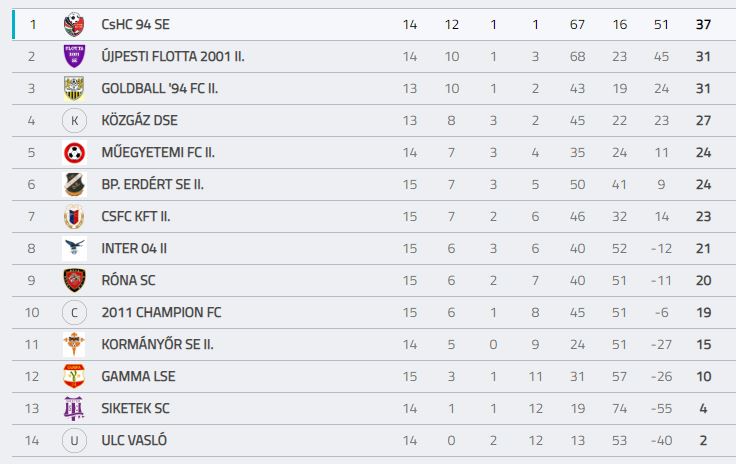The image size is (736, 464).
Task: Open the GAMMA LSE team name link
Action: 138,376
